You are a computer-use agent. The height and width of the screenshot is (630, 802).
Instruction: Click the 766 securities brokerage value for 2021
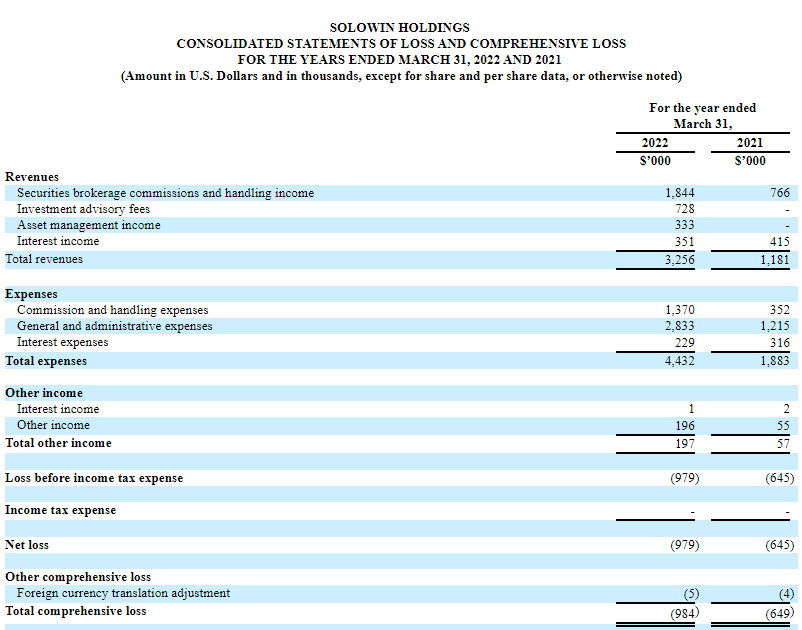point(779,193)
